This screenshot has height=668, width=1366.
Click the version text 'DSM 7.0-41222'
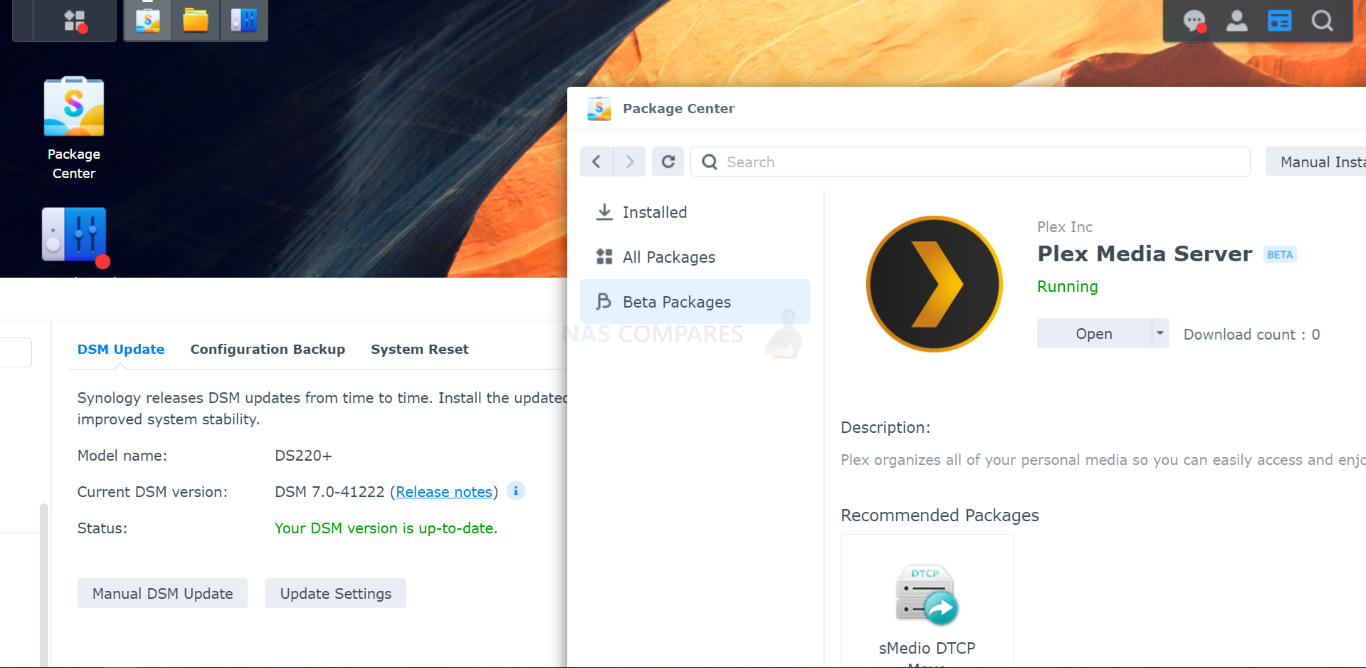tap(330, 492)
